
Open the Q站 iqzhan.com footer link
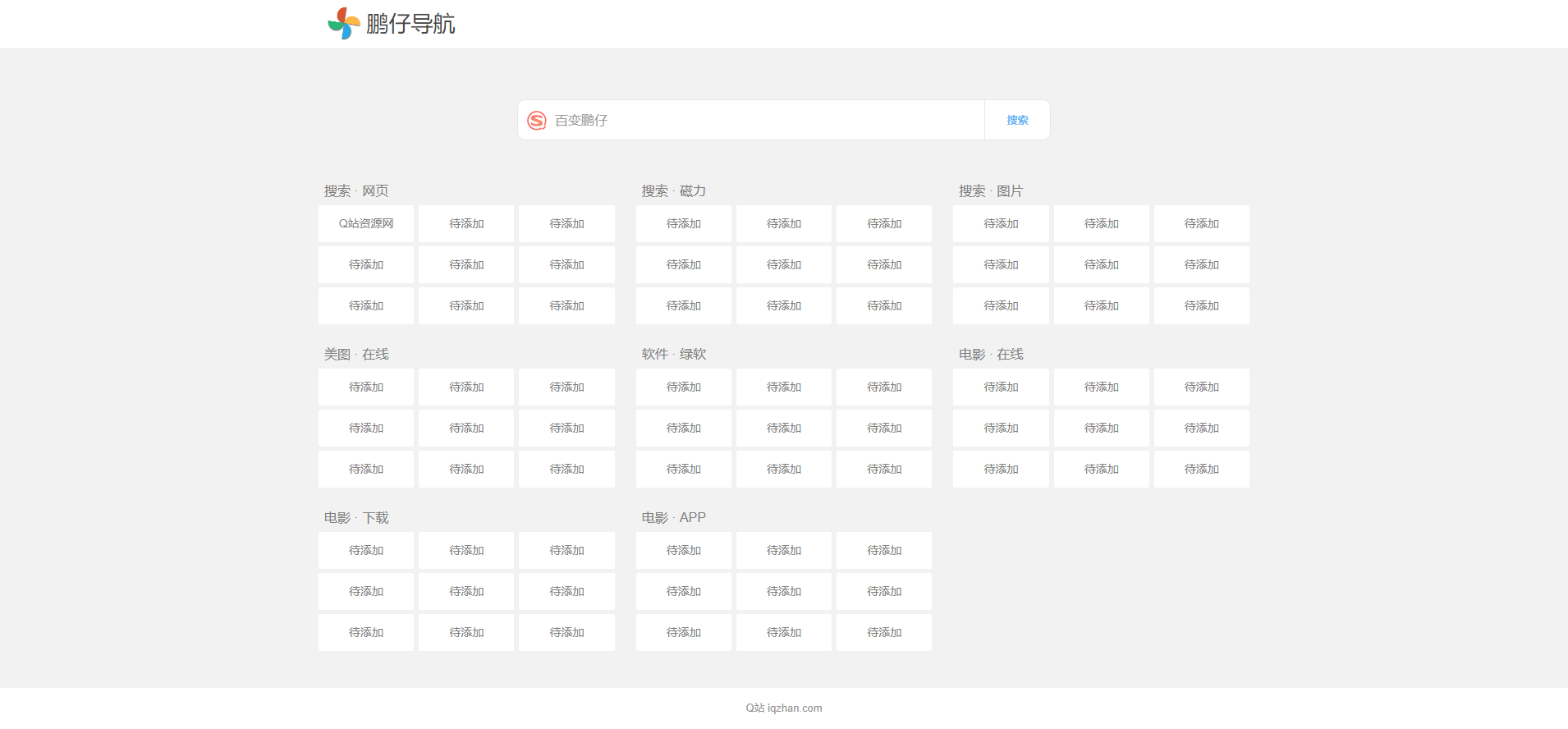point(784,708)
